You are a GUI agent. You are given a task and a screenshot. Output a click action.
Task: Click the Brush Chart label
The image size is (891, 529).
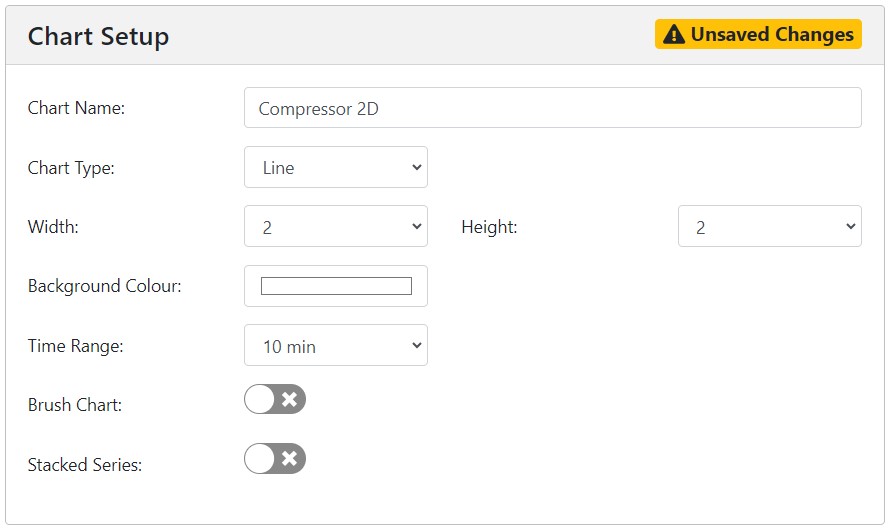pyautogui.click(x=75, y=405)
